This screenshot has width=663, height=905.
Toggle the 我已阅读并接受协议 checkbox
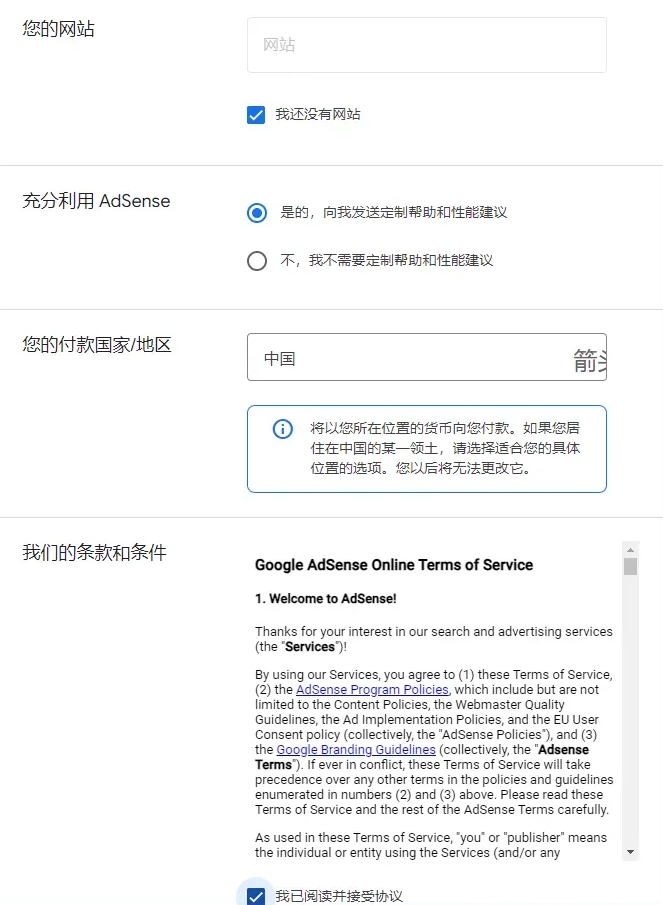[x=256, y=896]
